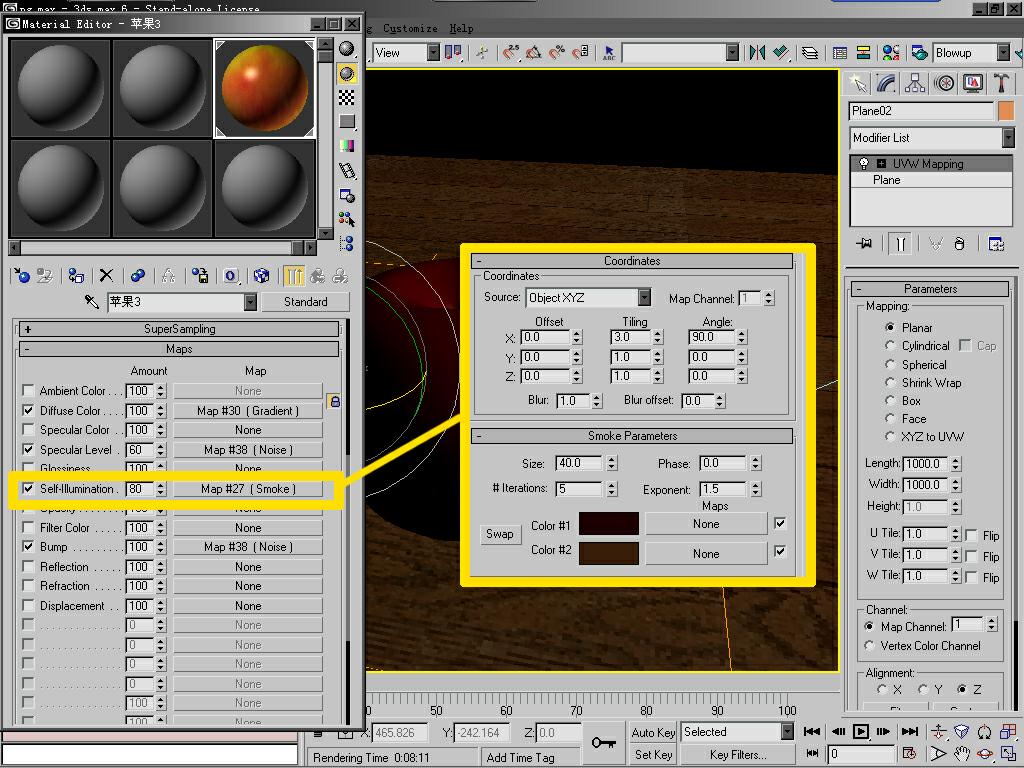Remove modifier from stack trash icon

click(959, 244)
